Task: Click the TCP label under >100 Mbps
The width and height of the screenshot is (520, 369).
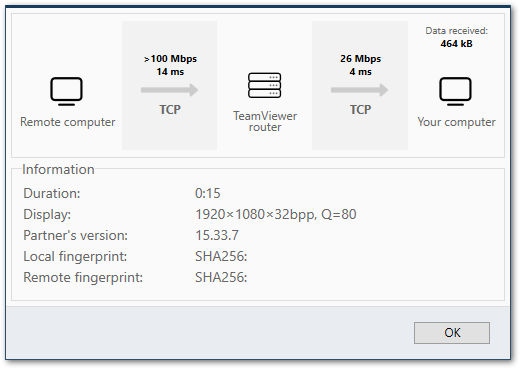Action: coord(170,109)
